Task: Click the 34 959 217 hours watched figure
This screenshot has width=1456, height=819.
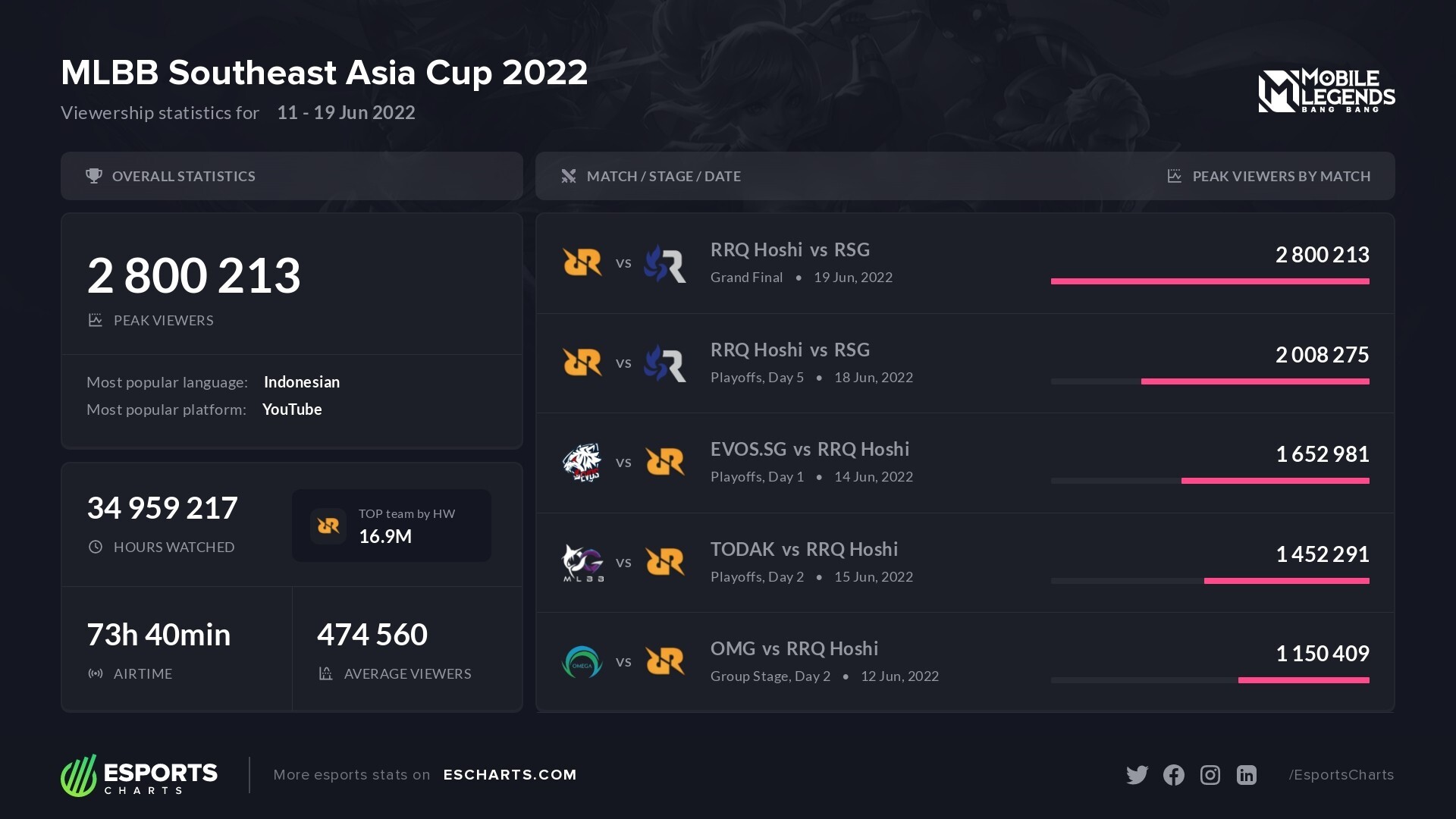Action: click(162, 508)
